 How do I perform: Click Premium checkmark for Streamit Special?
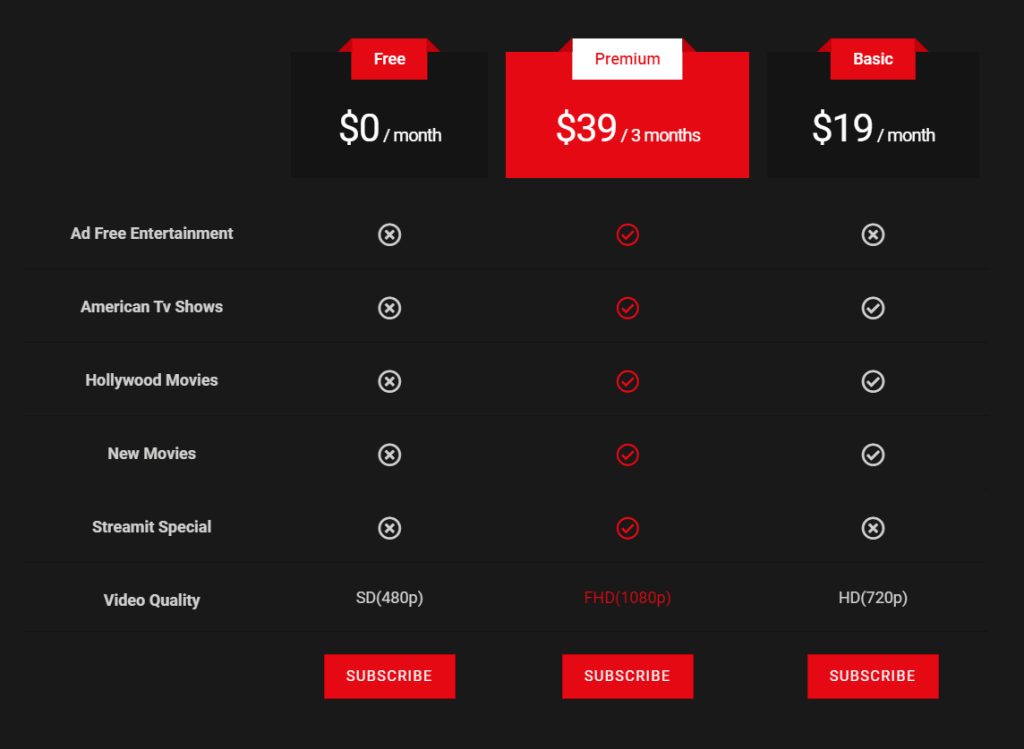(x=627, y=528)
